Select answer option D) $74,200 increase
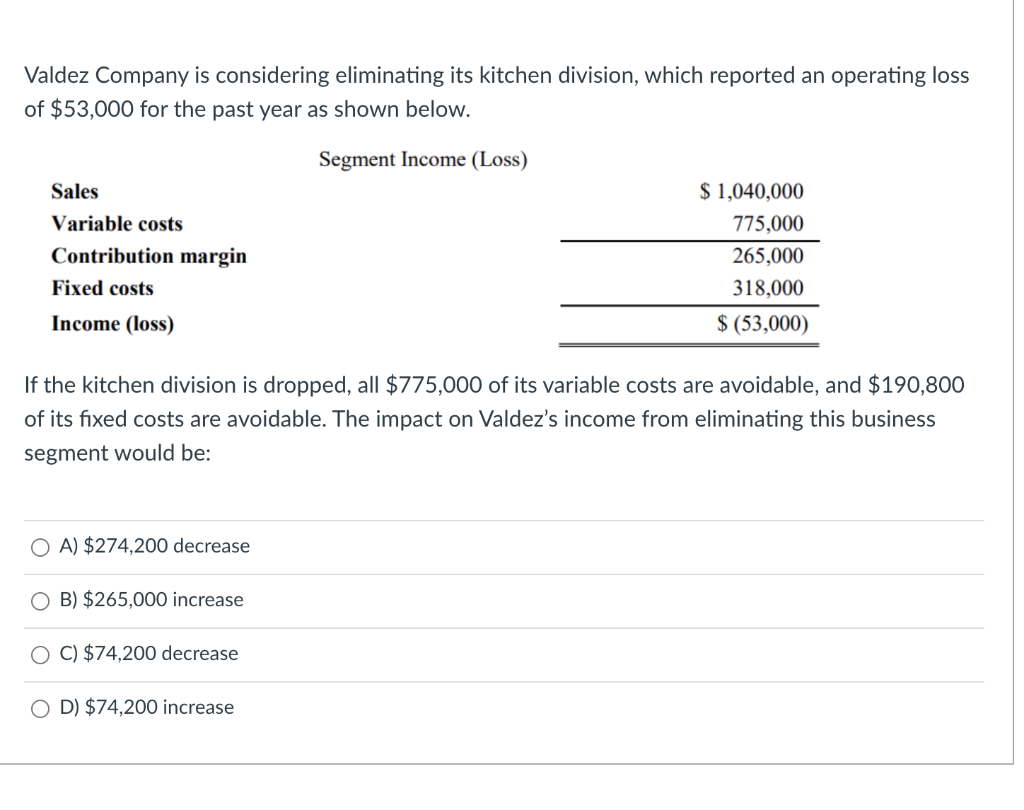Image resolution: width=1024 pixels, height=810 pixels. [x=147, y=707]
